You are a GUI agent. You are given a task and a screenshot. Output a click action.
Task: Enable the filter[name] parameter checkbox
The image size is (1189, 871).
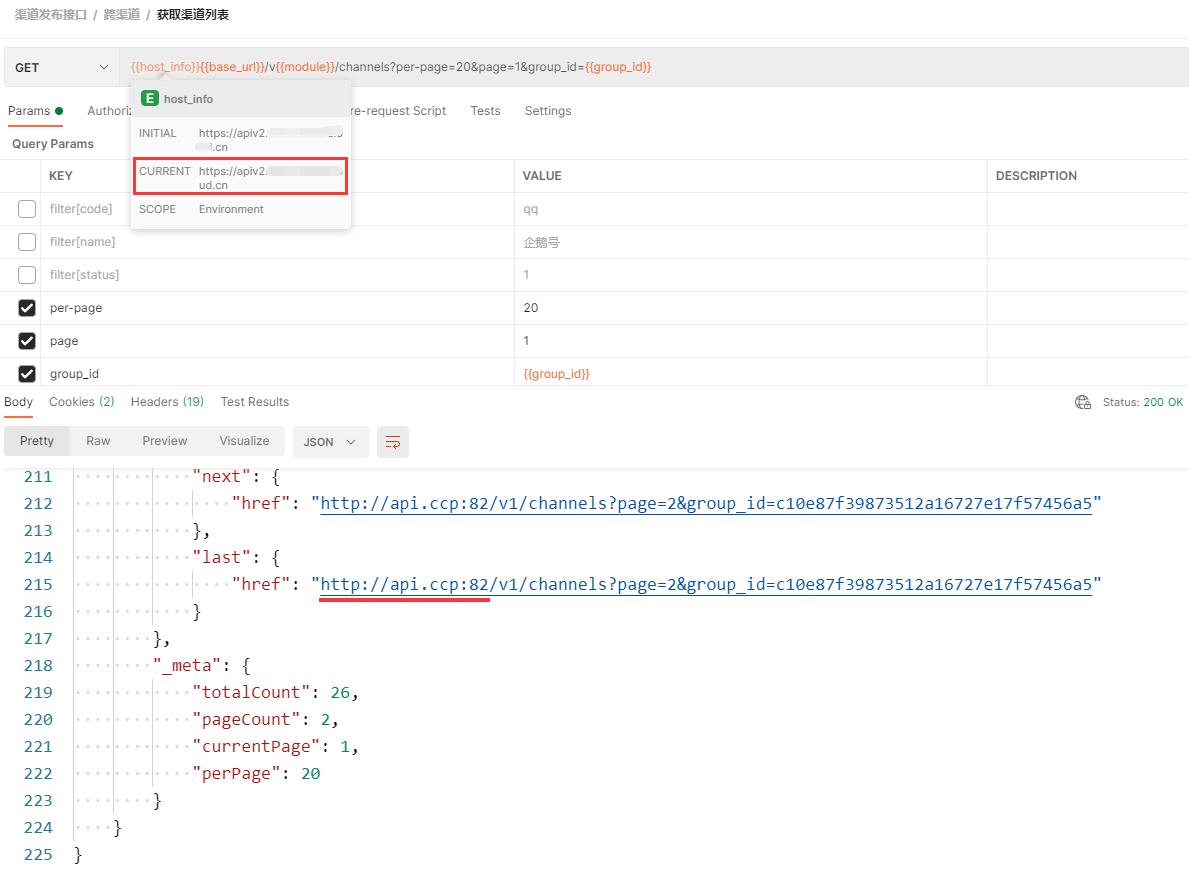point(27,242)
